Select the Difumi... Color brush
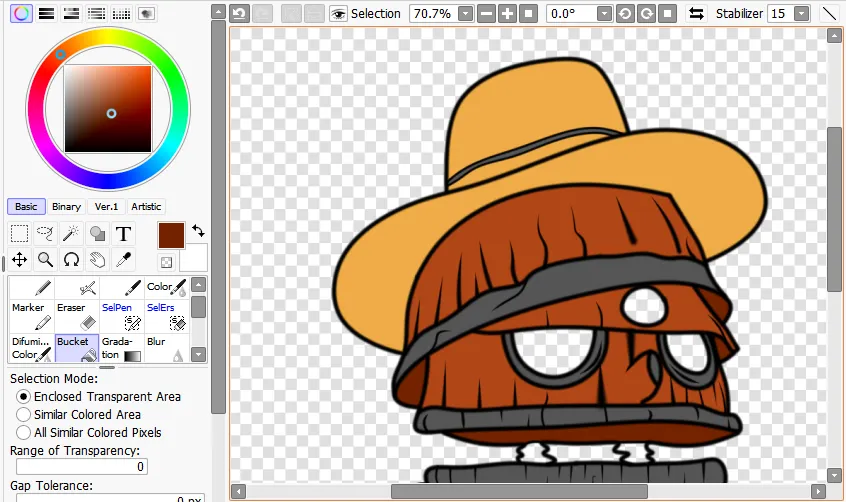846x502 pixels. point(31,348)
